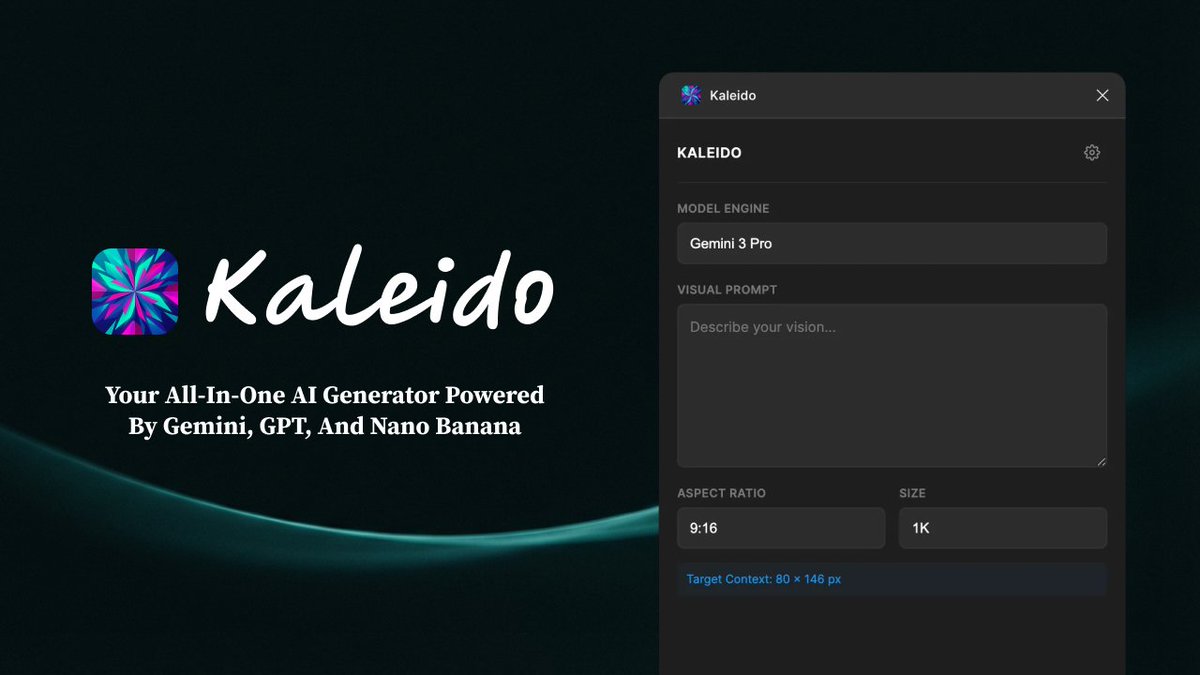This screenshot has height=675, width=1200.
Task: Click the KALEIDO panel heading
Action: point(709,153)
